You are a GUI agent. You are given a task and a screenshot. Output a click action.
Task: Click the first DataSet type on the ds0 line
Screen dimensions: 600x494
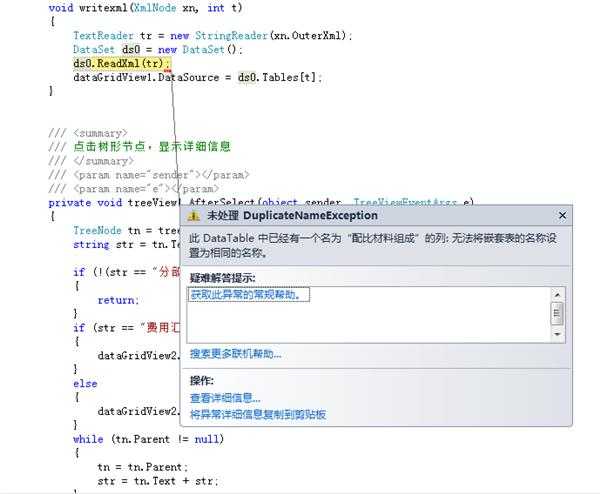point(94,49)
